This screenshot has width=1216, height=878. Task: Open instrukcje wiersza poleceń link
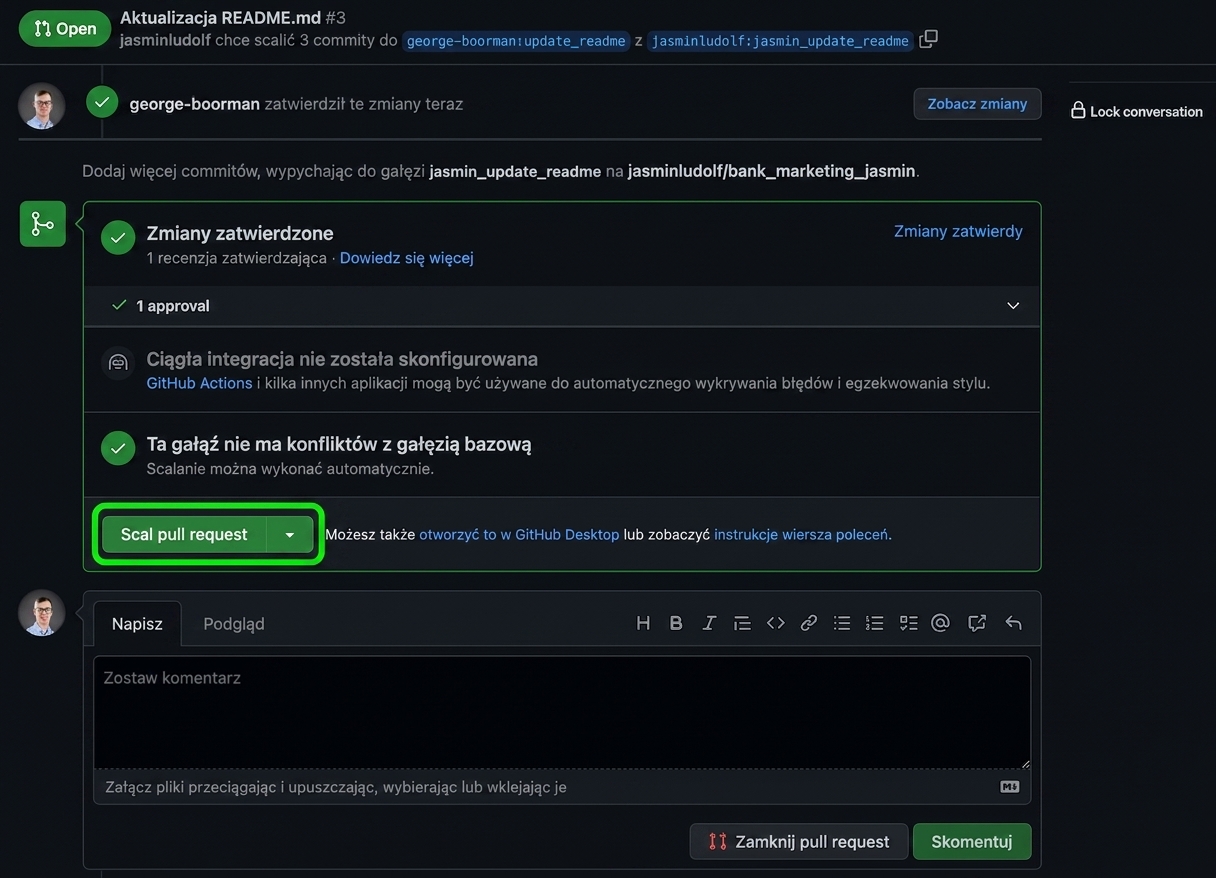coord(801,535)
